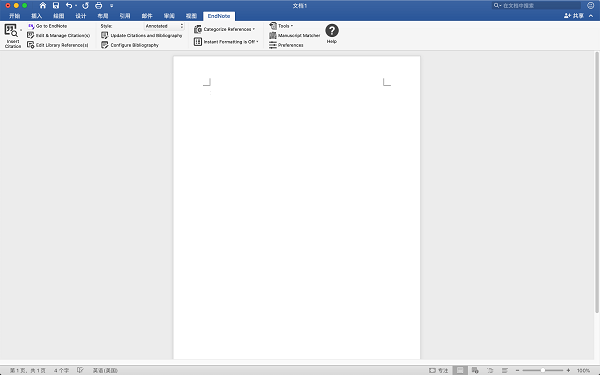600x375 pixels.
Task: Click the zoom slider handle
Action: [543, 370]
